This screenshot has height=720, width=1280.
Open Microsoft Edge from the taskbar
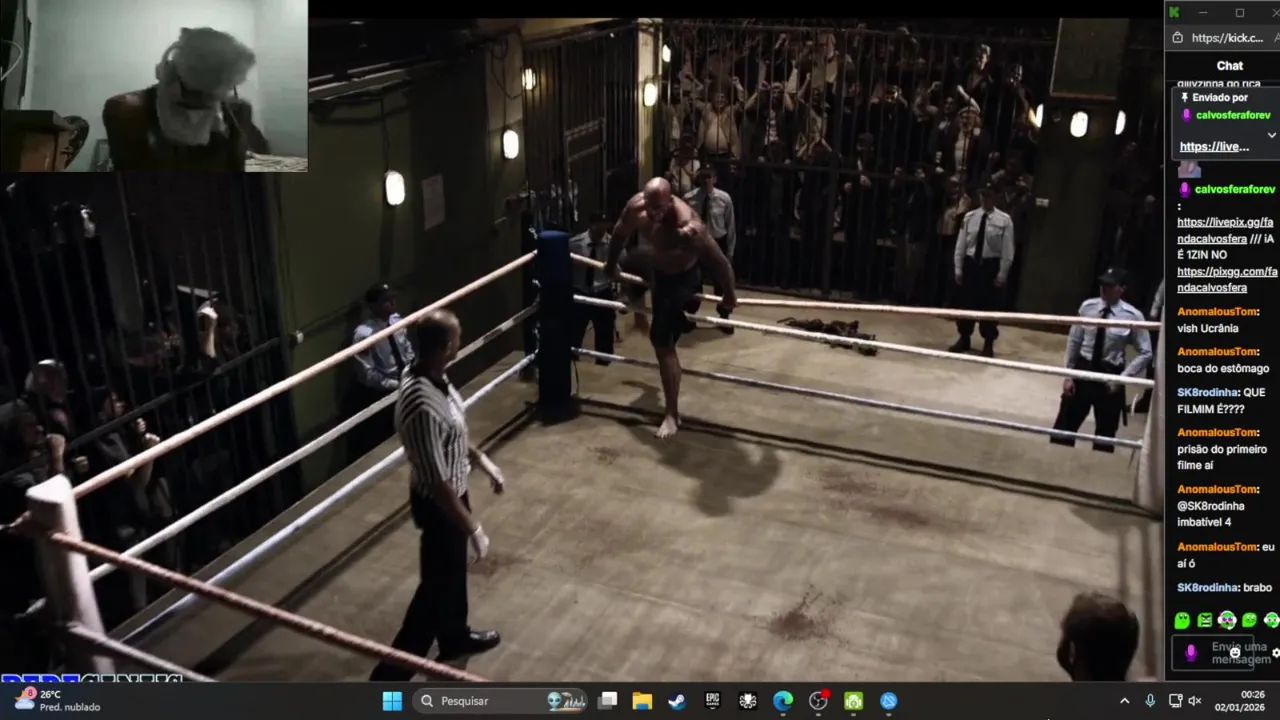[x=783, y=701]
